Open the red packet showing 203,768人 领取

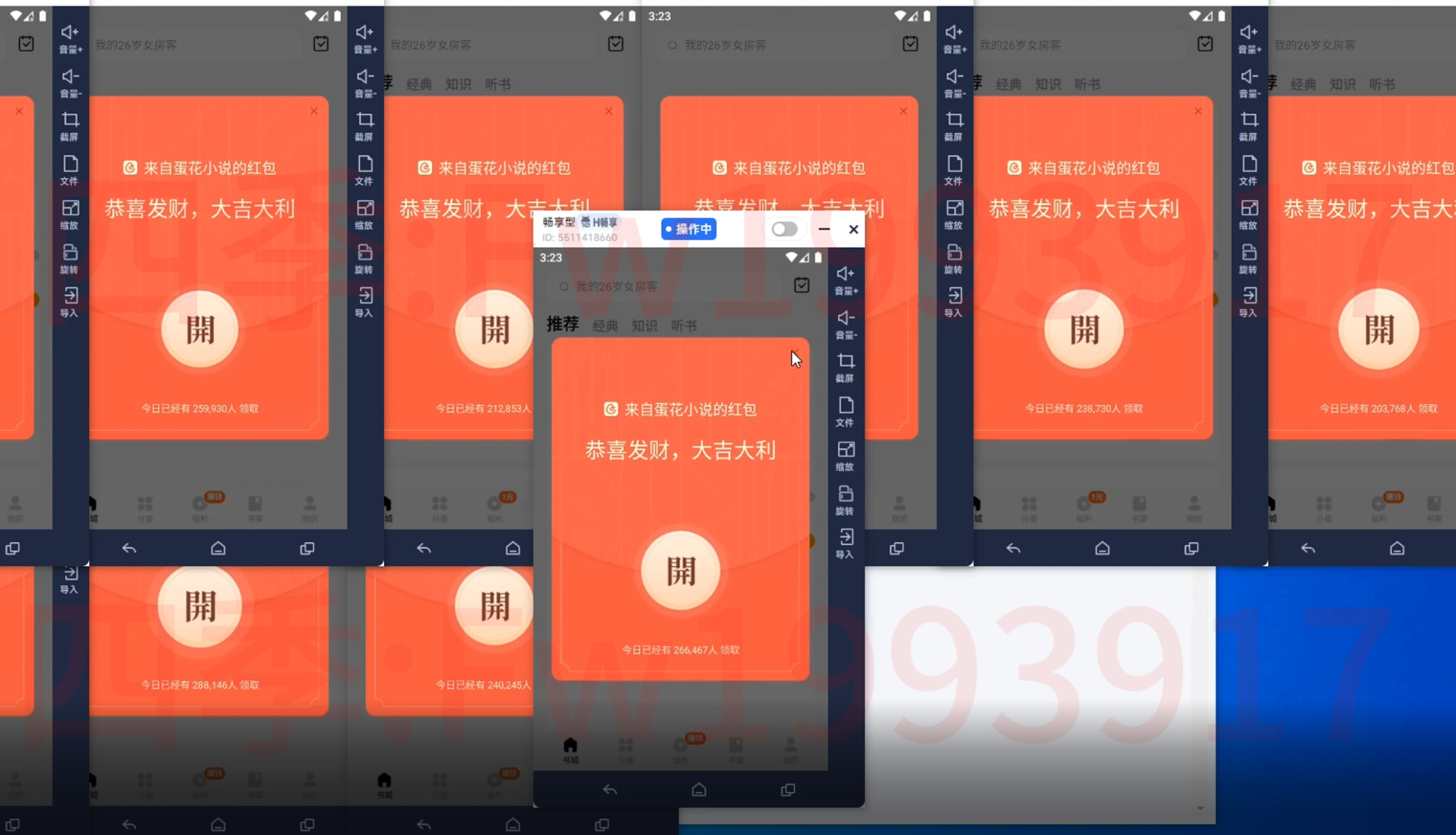click(x=1379, y=329)
